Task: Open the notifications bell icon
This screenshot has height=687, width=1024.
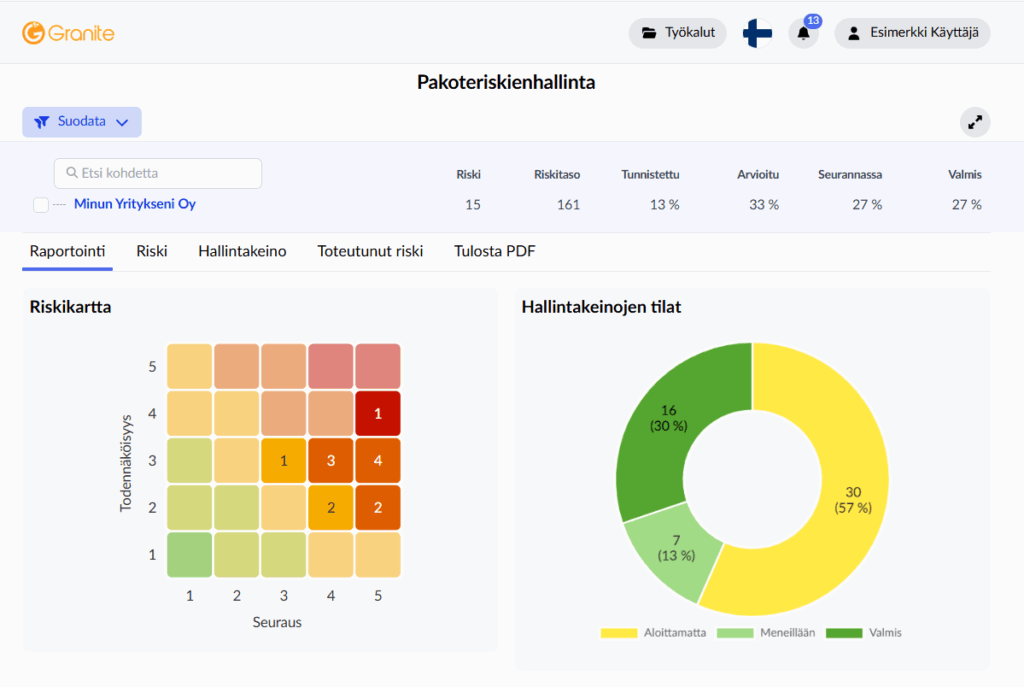Action: click(x=803, y=33)
